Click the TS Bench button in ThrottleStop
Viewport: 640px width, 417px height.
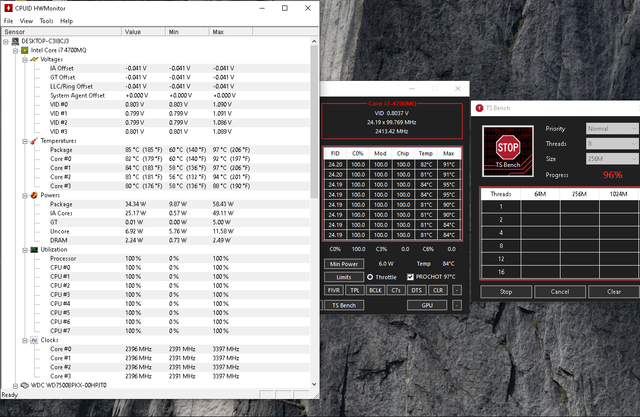click(x=344, y=305)
